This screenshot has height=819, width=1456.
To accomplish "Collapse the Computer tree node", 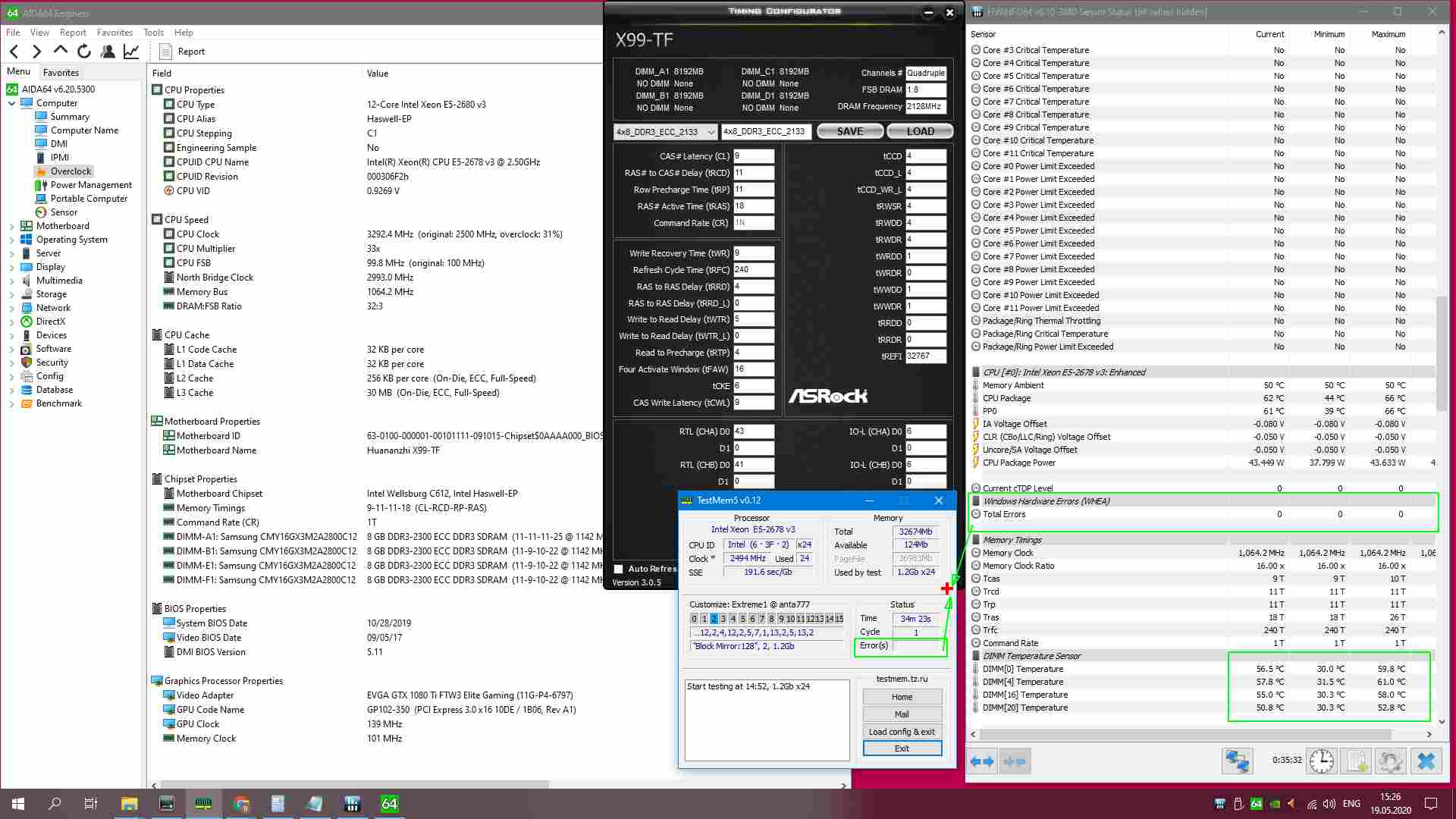I will [12, 103].
